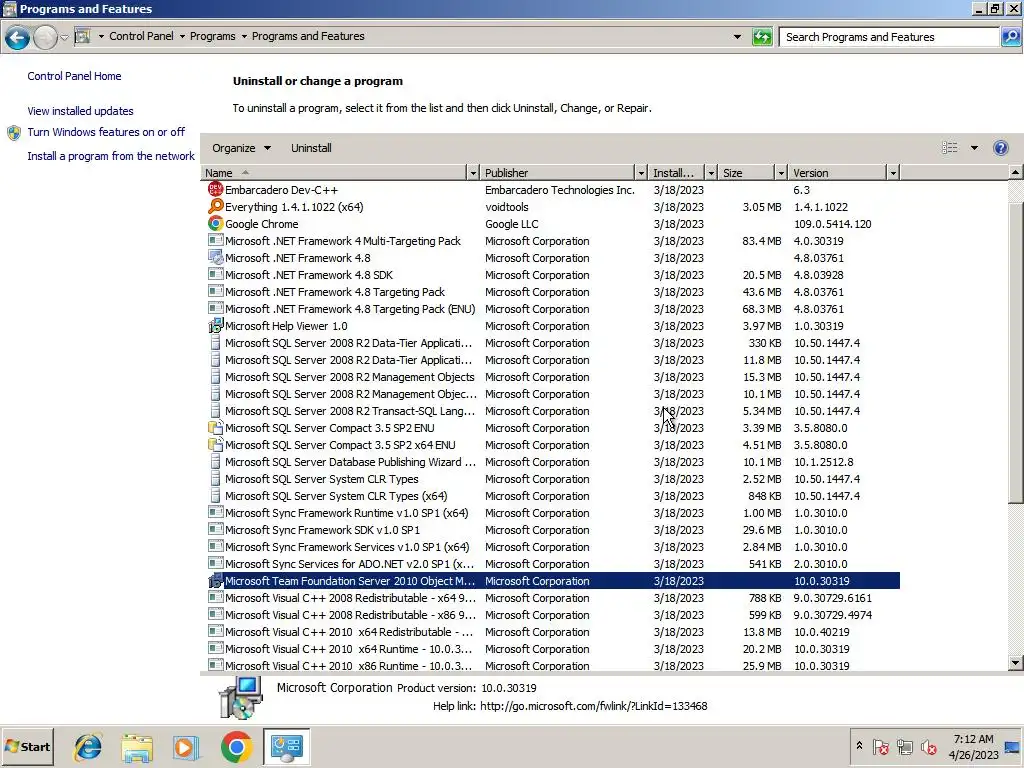
Task: Click the scrollbar up arrow
Action: [1015, 172]
